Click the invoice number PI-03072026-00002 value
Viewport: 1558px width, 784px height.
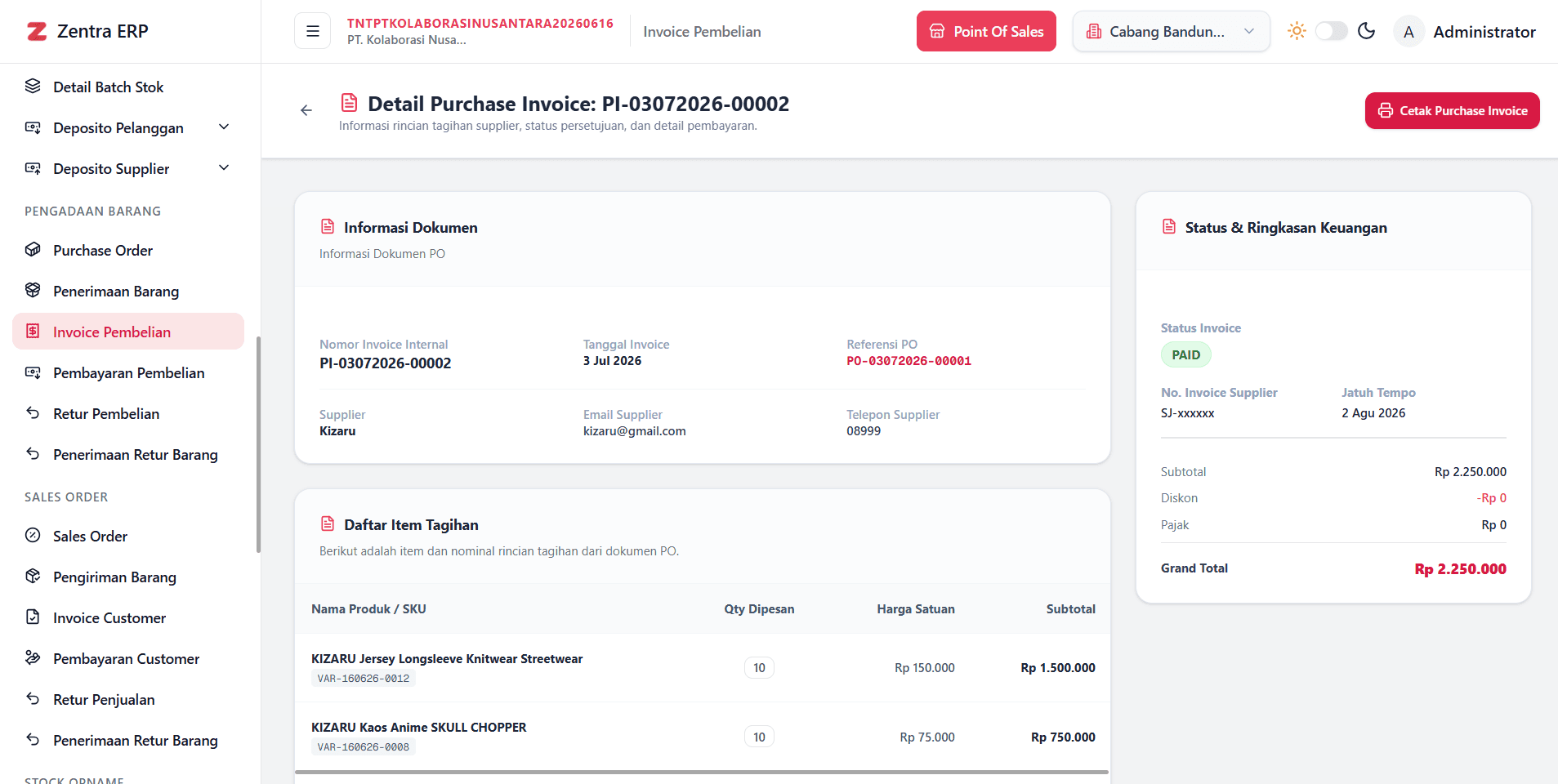pyautogui.click(x=386, y=363)
